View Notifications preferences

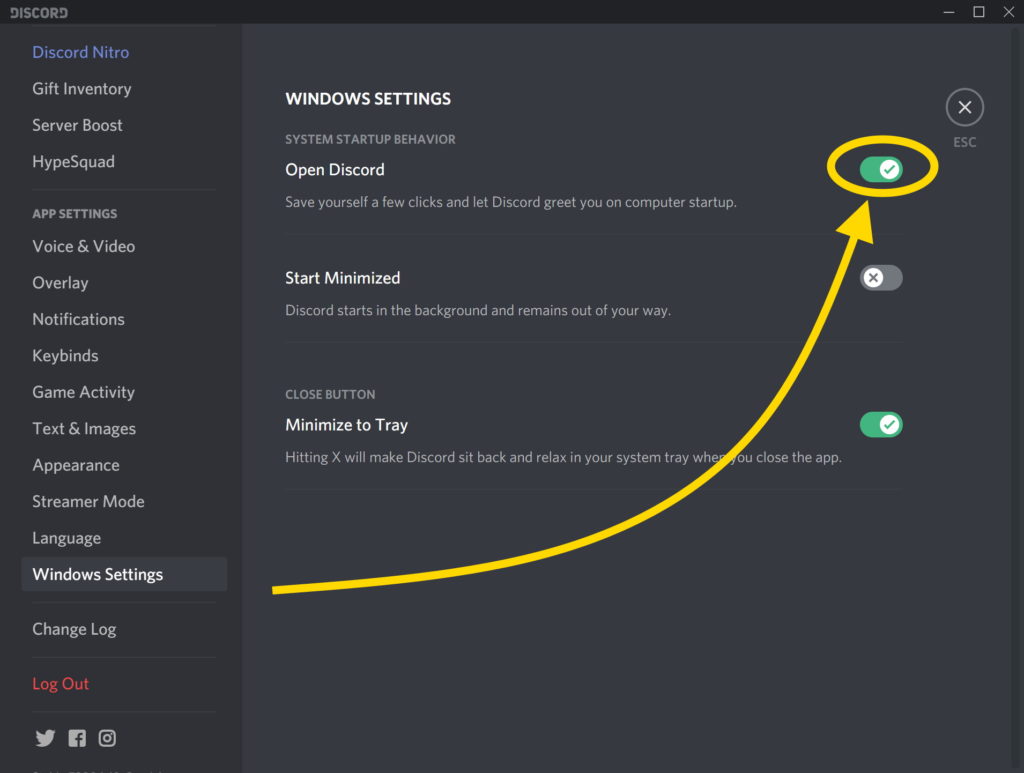pyautogui.click(x=78, y=319)
